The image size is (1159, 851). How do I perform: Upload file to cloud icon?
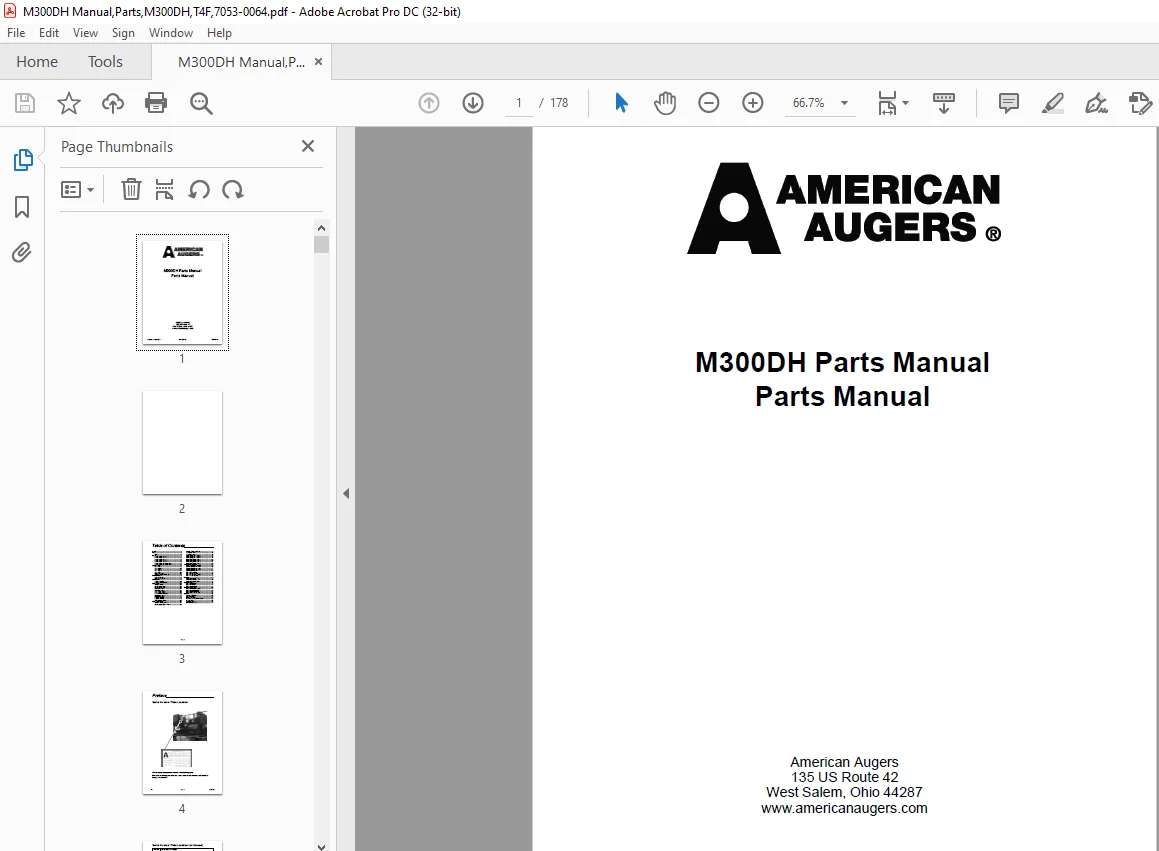click(112, 103)
